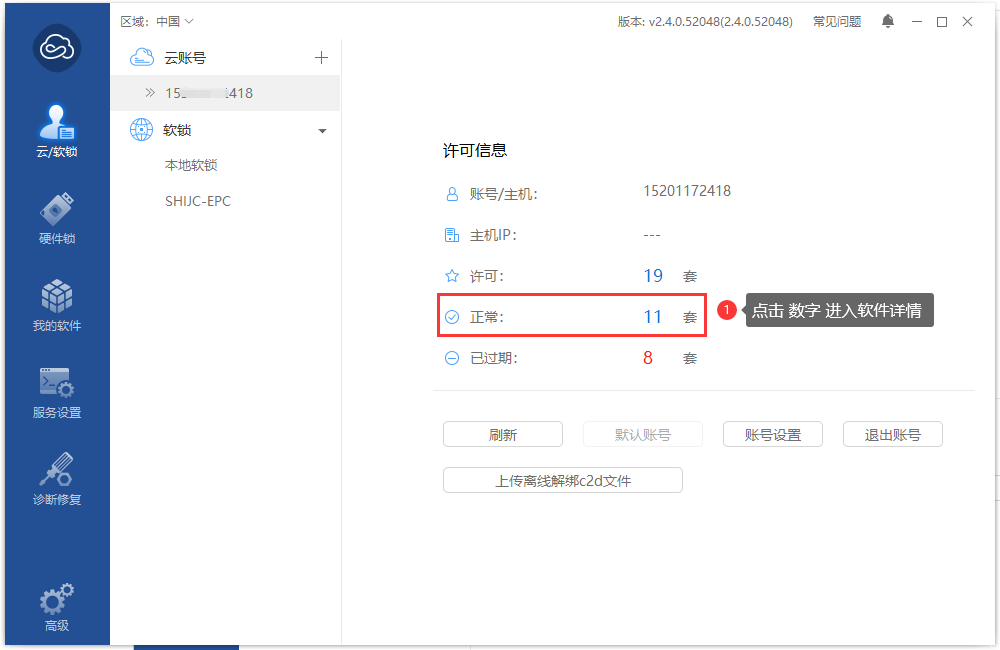Image resolution: width=1000 pixels, height=650 pixels.
Task: Click the 账号/主机 user icon
Action: [452, 194]
